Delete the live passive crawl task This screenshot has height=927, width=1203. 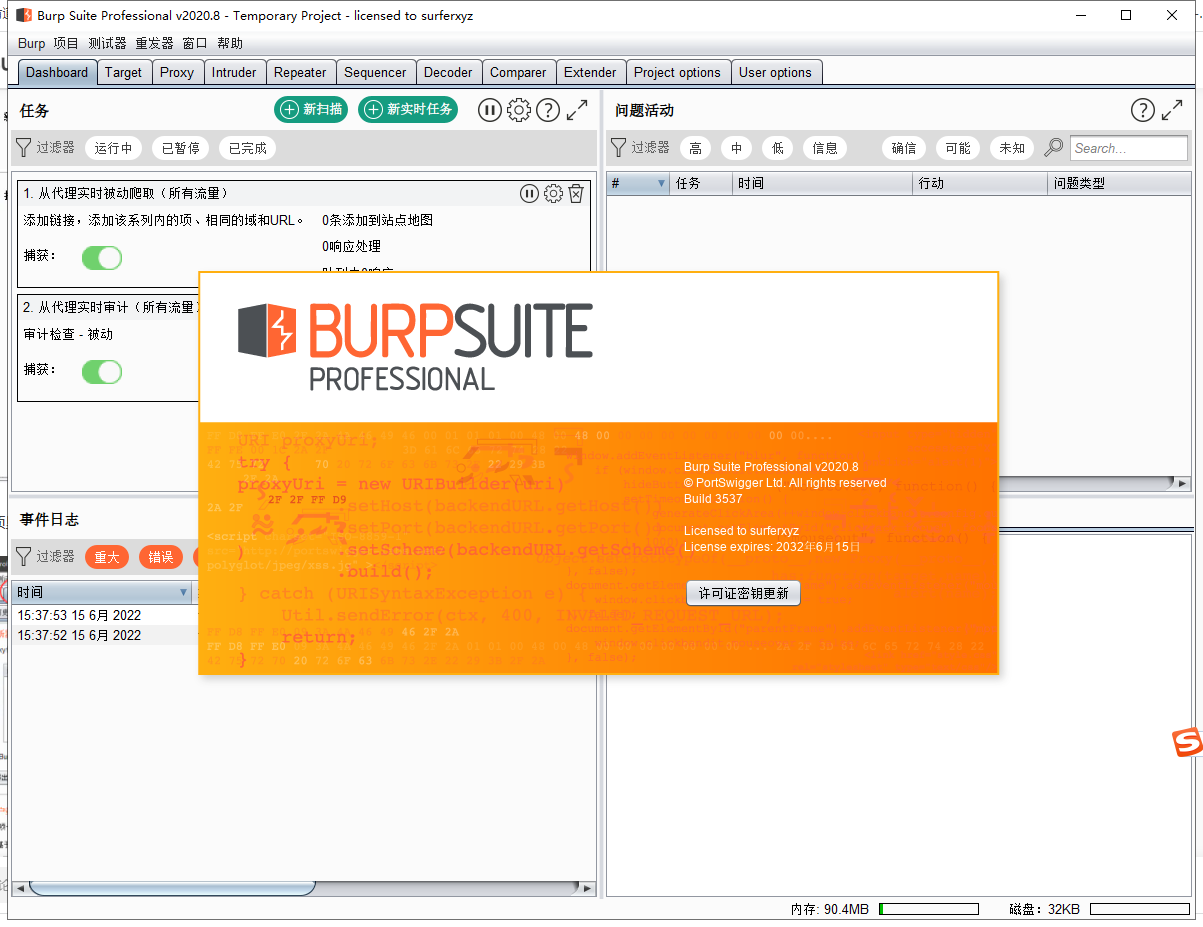click(576, 194)
